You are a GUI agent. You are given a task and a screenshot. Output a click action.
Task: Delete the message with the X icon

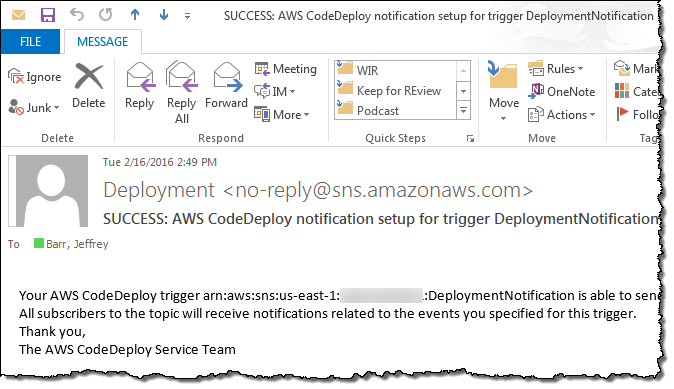[89, 77]
